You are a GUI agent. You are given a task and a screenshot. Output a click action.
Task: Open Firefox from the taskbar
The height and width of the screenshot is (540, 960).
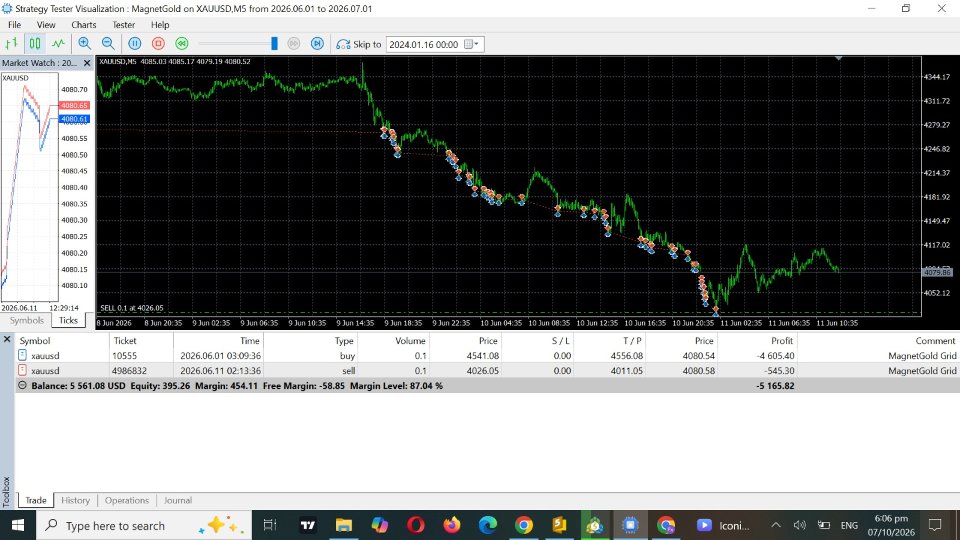tap(452, 525)
